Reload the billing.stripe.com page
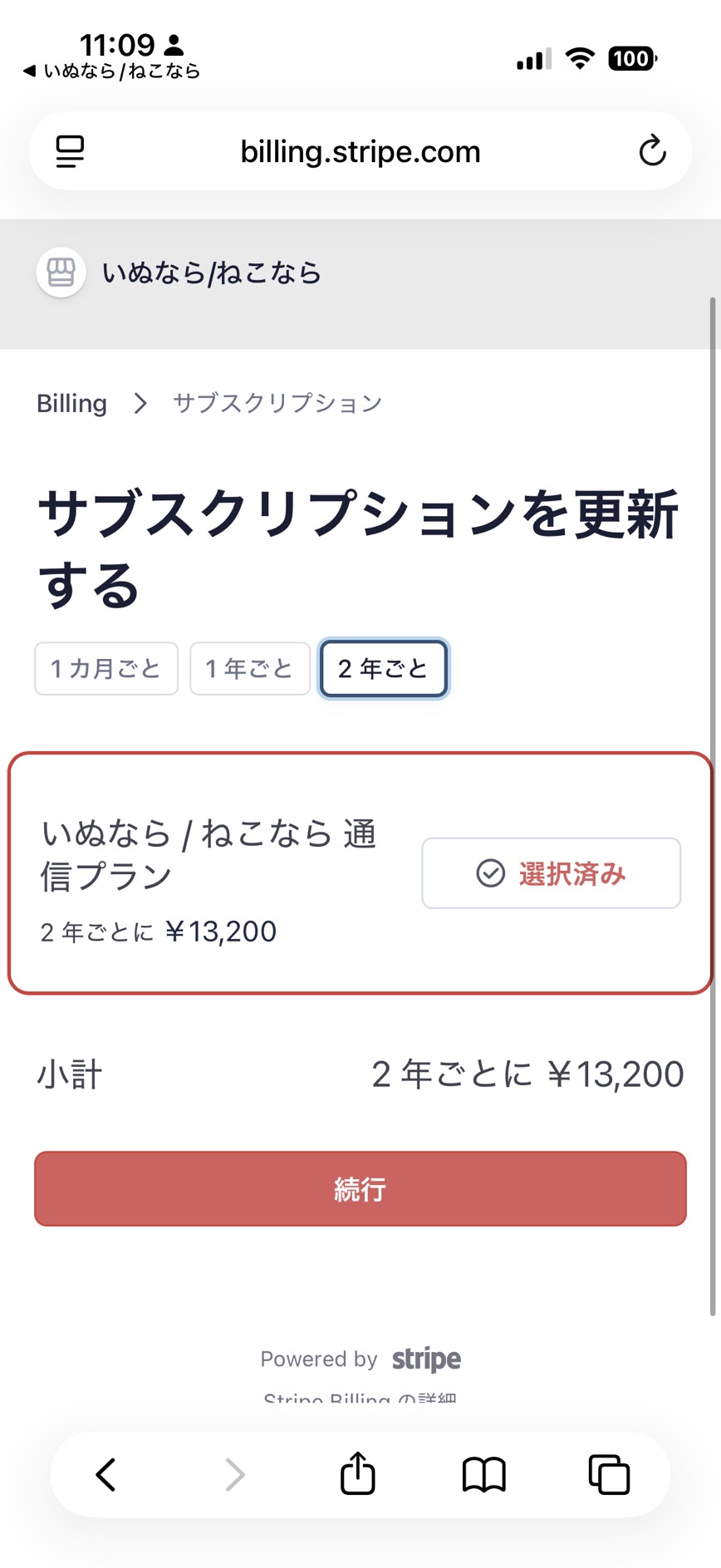Image resolution: width=721 pixels, height=1568 pixels. point(653,150)
